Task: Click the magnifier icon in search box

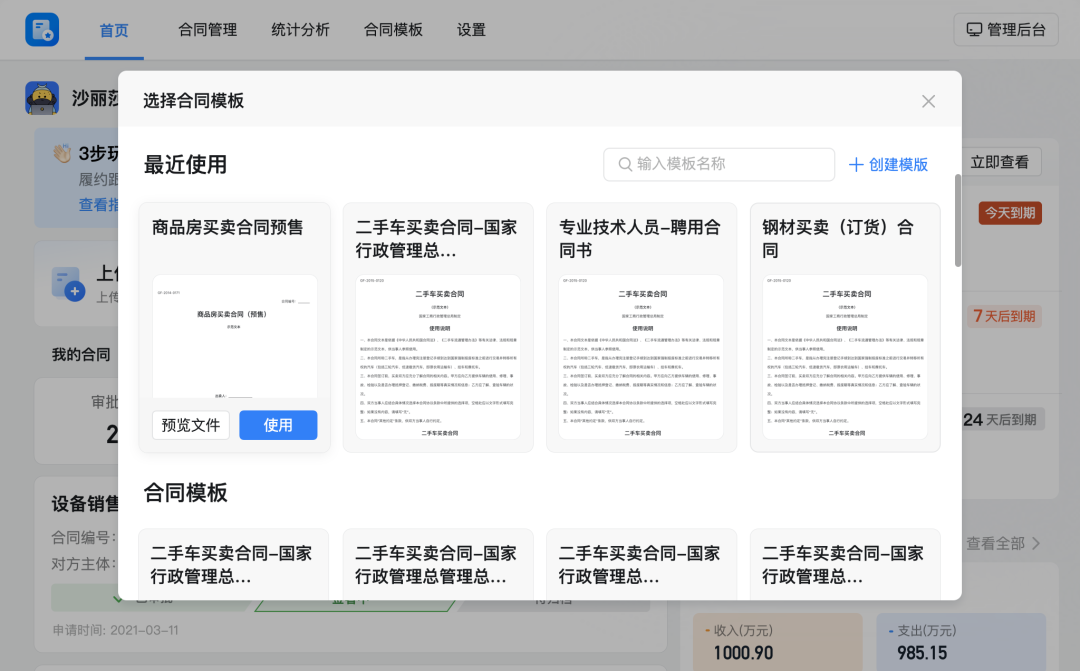Action: 625,164
